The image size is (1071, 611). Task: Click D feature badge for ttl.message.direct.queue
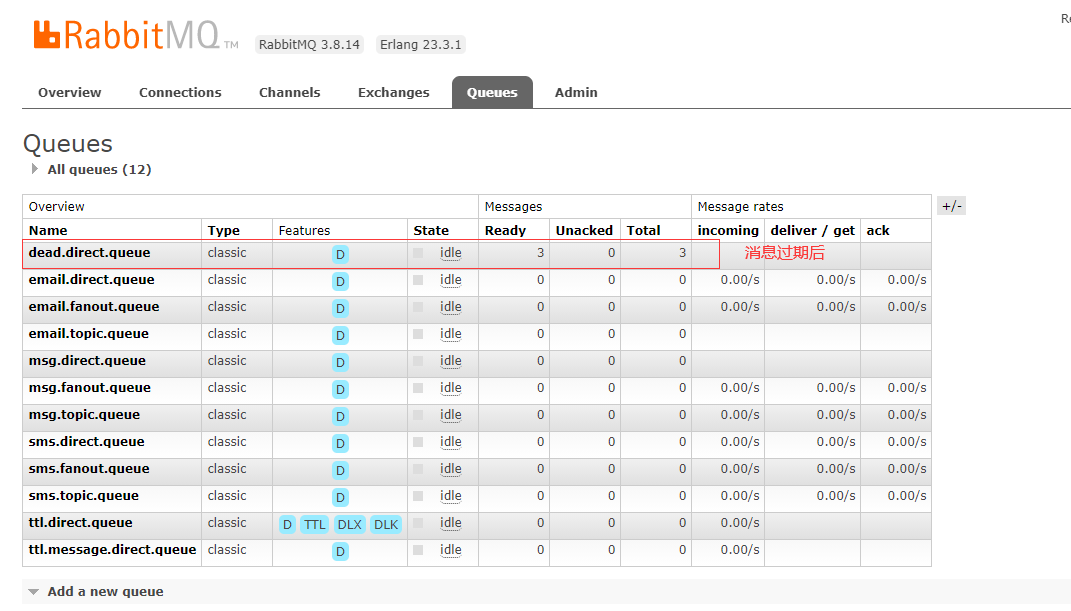coord(340,552)
